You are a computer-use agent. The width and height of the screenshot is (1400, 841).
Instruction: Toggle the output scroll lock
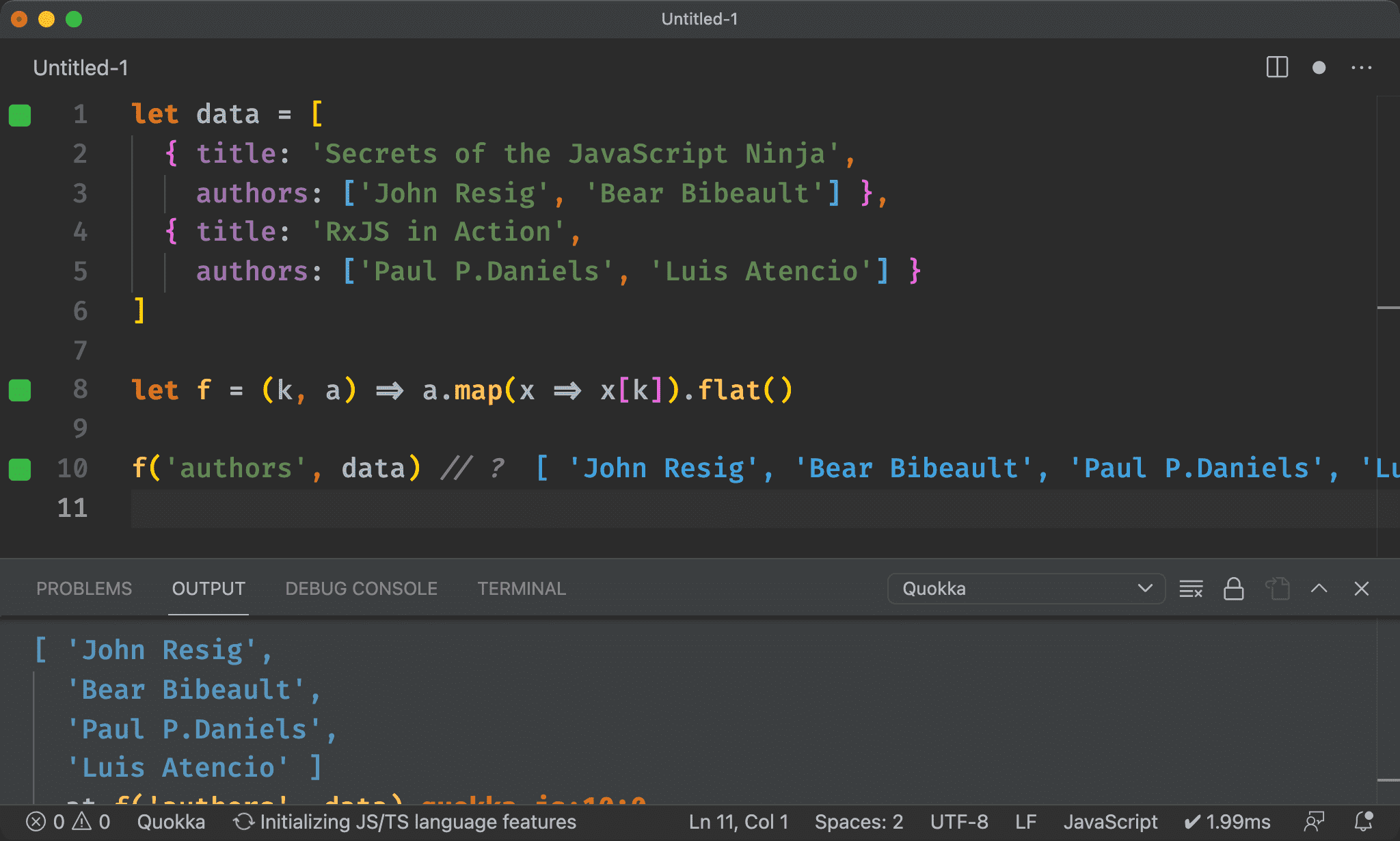[x=1233, y=589]
